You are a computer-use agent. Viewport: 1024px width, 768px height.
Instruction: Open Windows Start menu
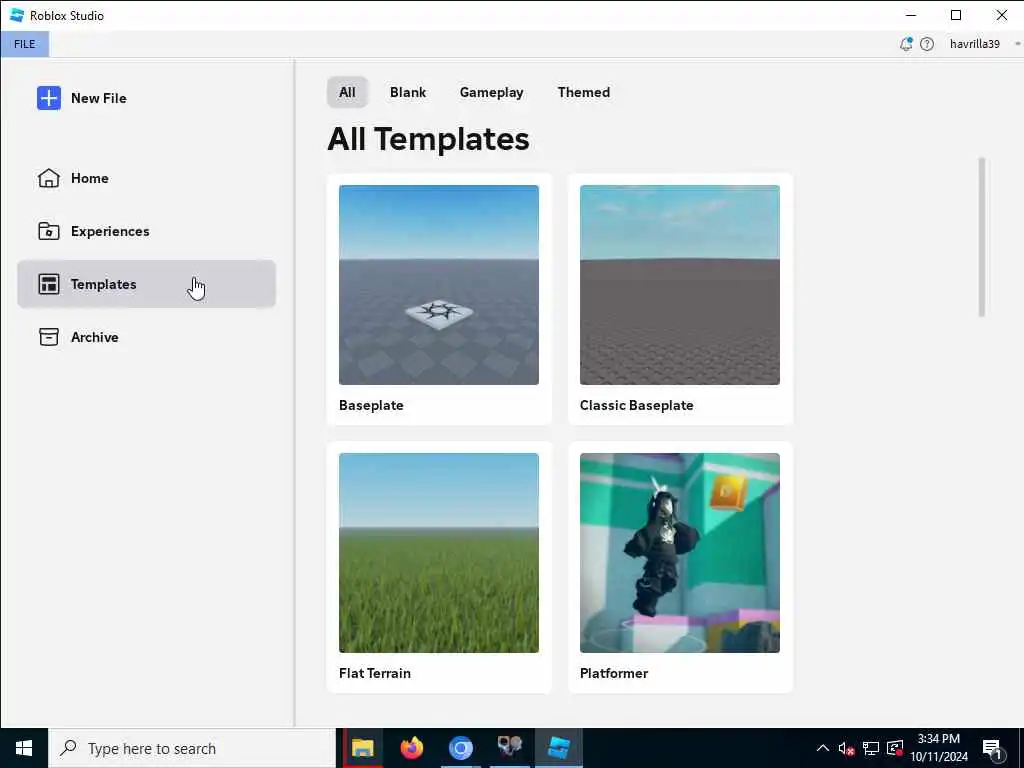point(24,748)
